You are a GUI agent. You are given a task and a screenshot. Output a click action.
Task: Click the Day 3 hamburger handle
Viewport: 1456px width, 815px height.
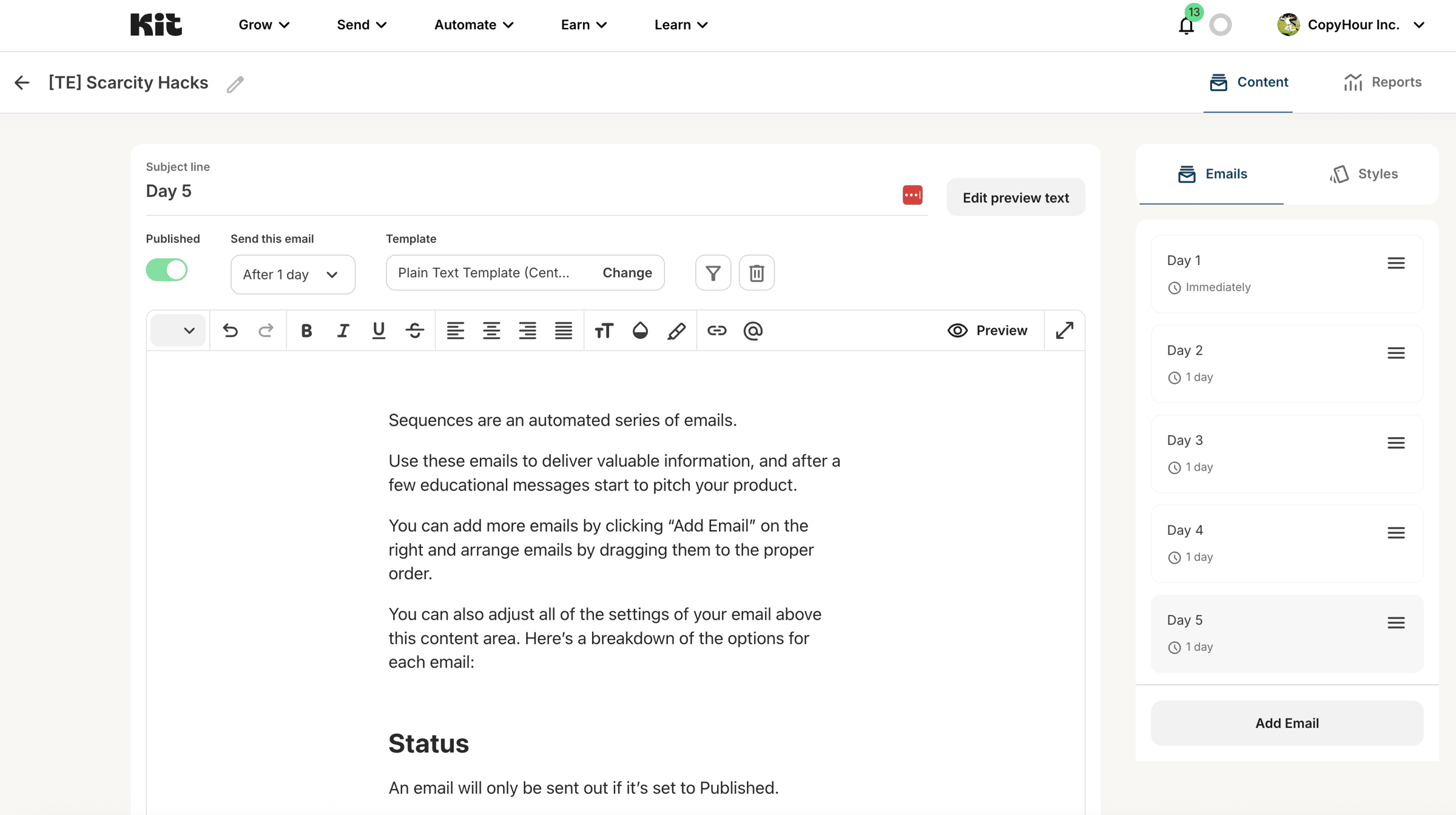(x=1396, y=443)
